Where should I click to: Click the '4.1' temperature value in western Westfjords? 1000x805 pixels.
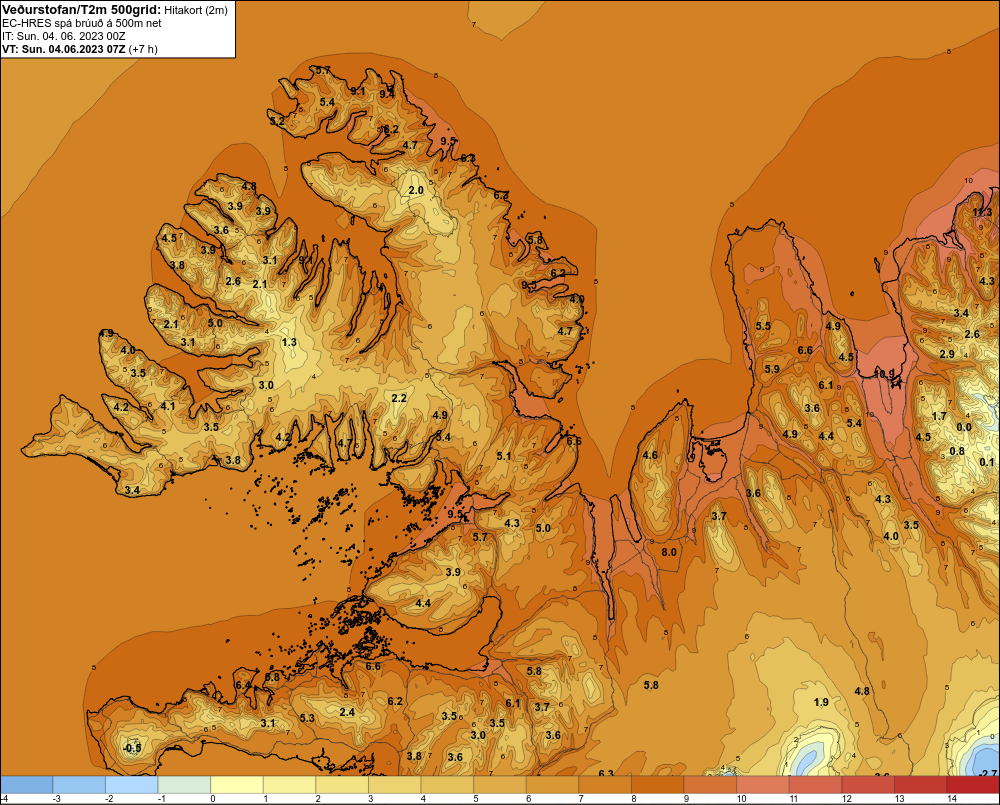click(x=168, y=406)
